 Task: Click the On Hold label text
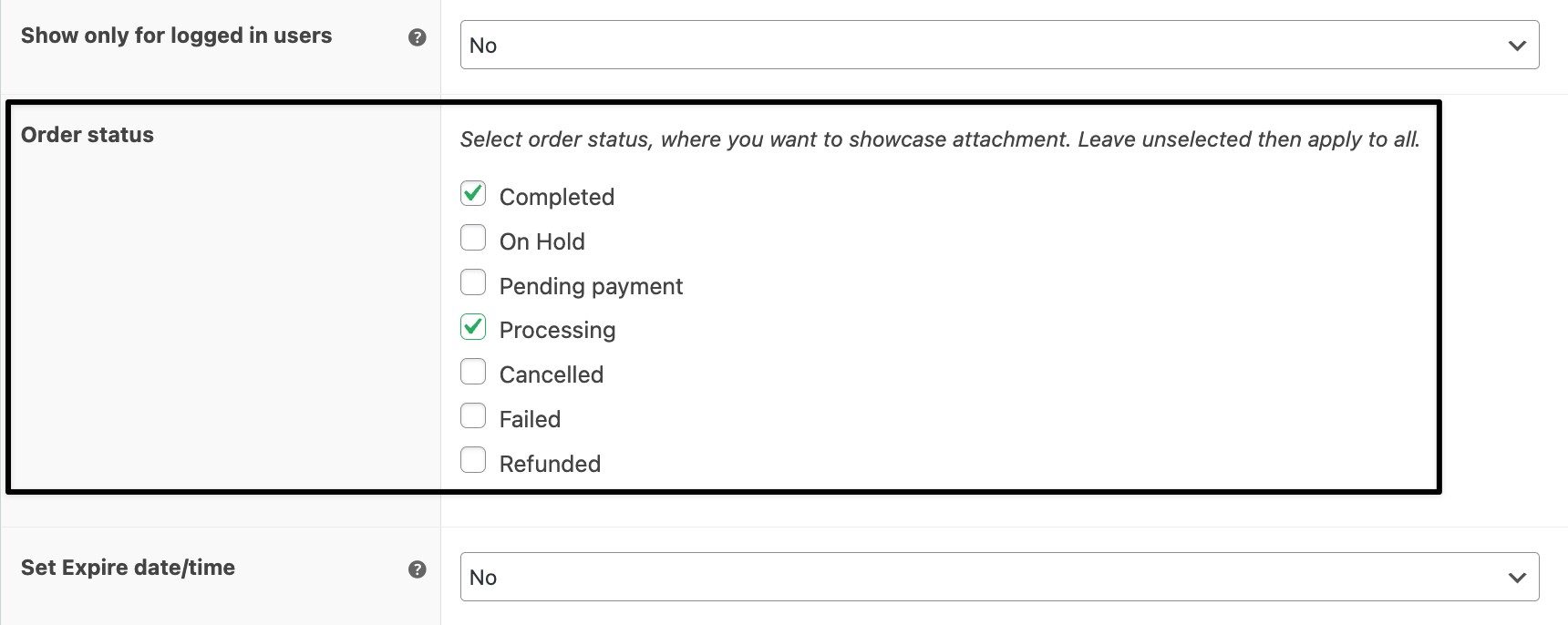tap(542, 241)
